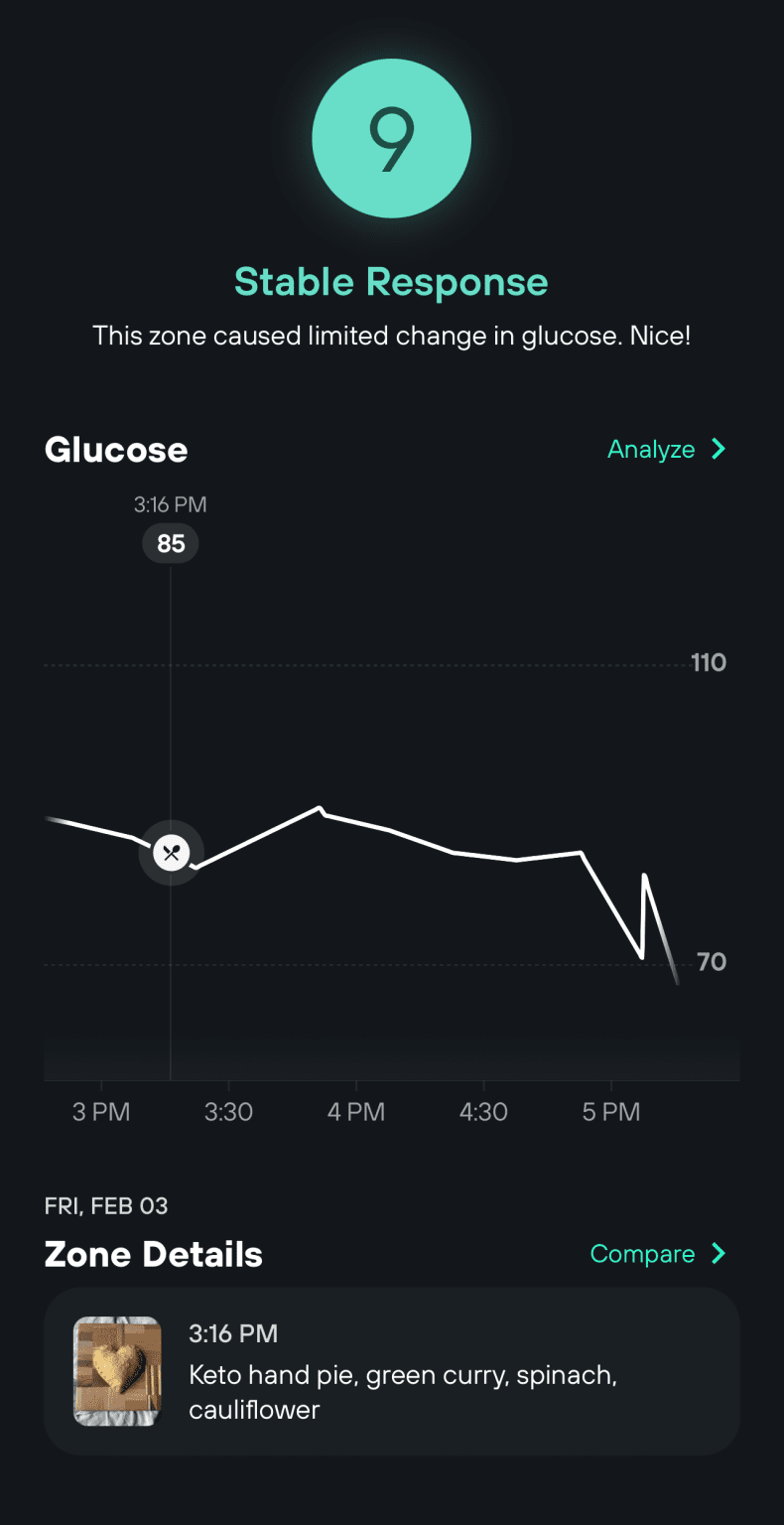Select the 85 glucose value badge

(171, 543)
